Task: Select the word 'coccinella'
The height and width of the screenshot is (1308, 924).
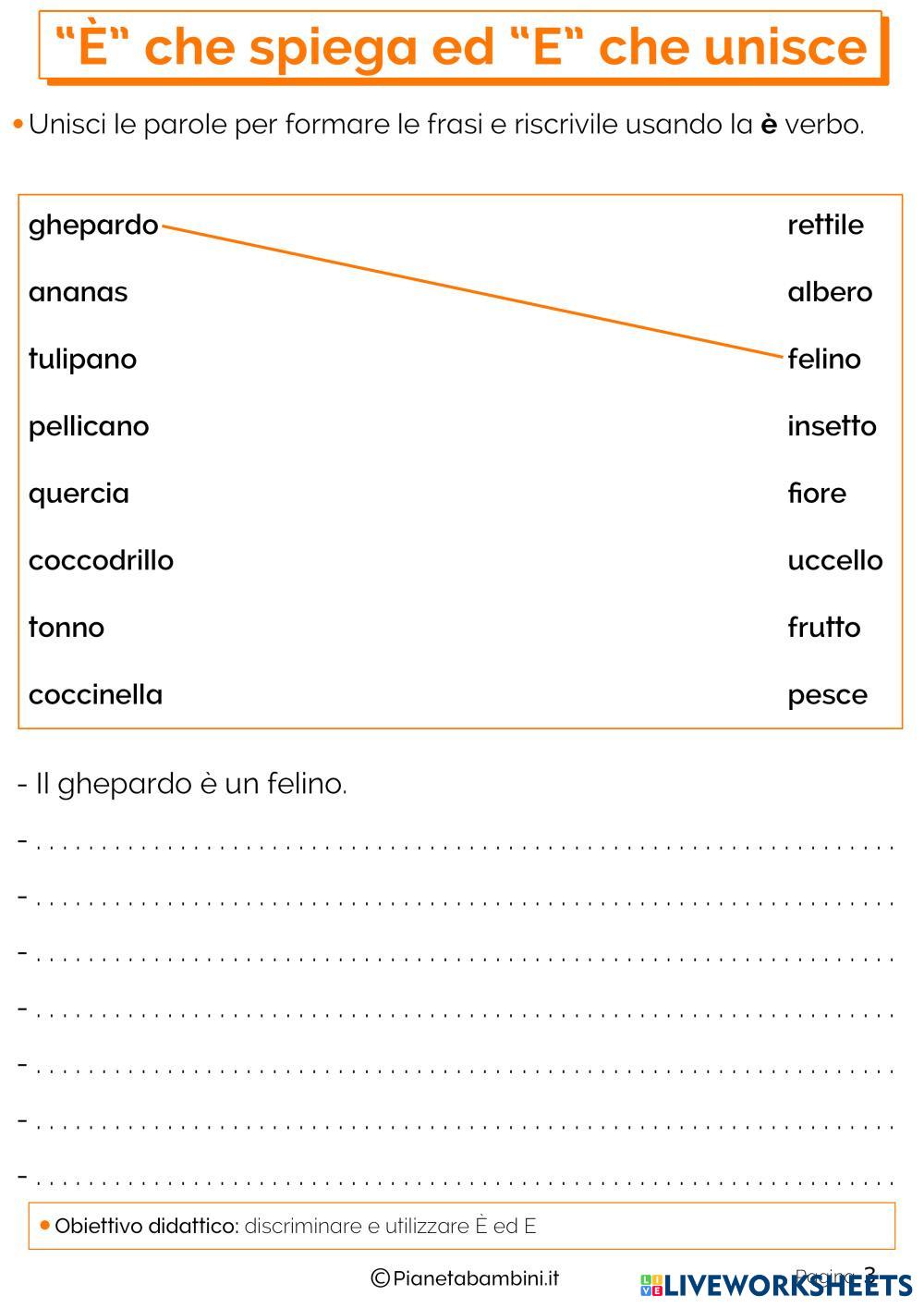Action: pos(95,695)
